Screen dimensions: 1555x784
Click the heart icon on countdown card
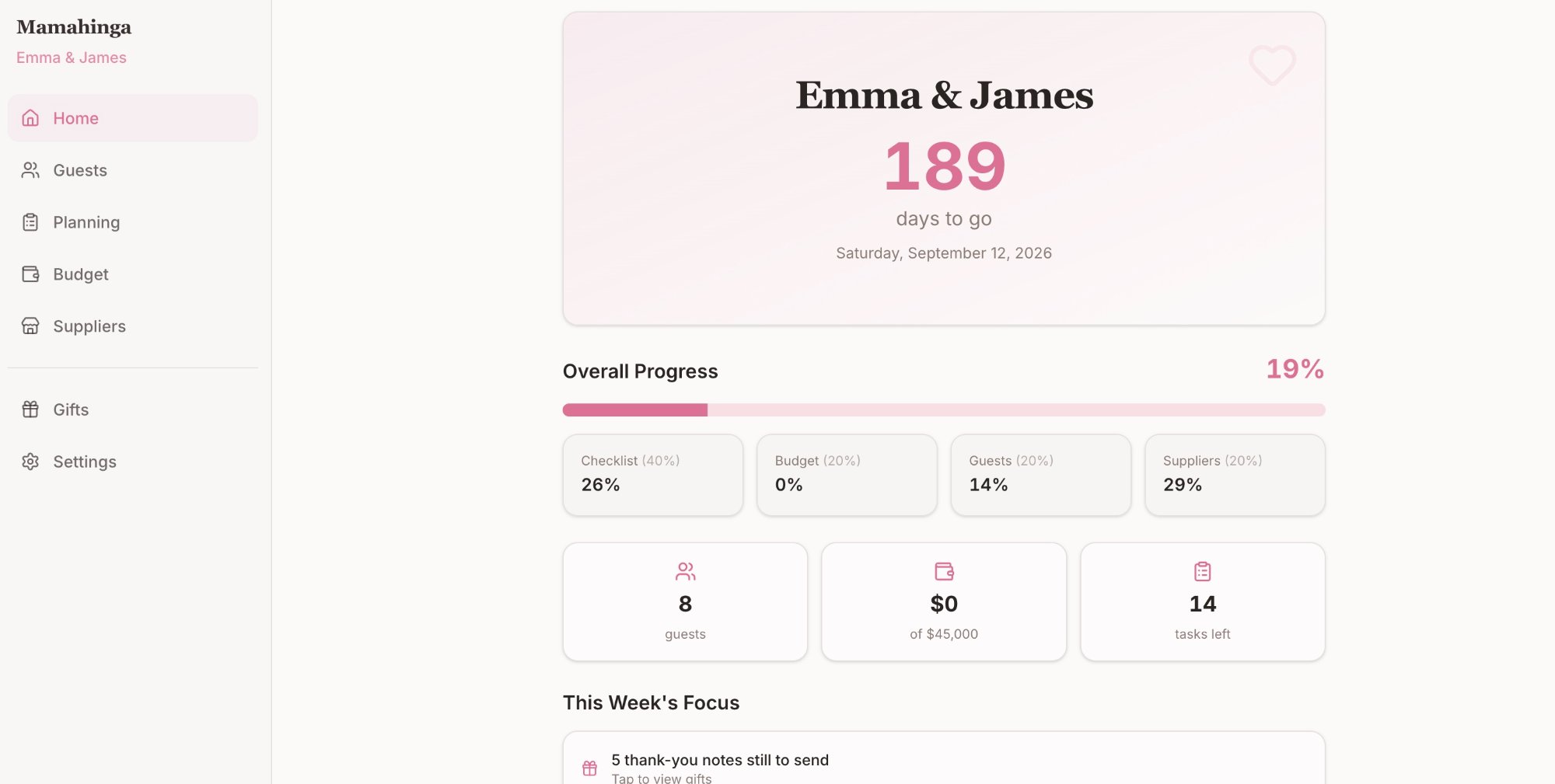click(1271, 64)
